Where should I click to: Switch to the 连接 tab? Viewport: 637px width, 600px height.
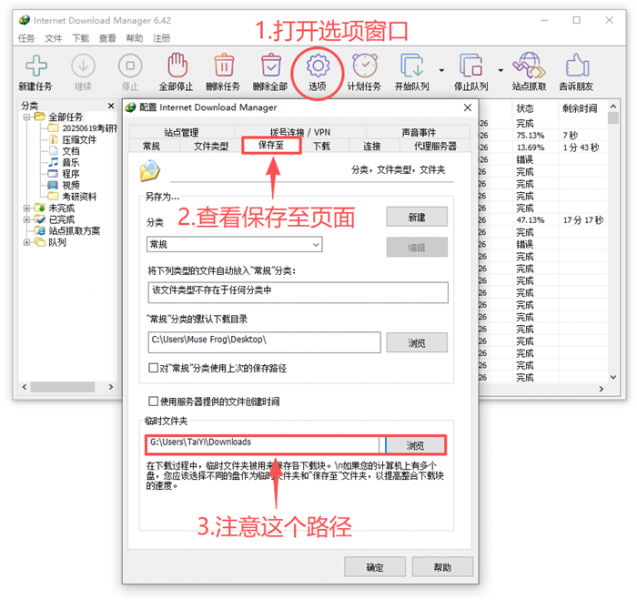click(x=372, y=146)
